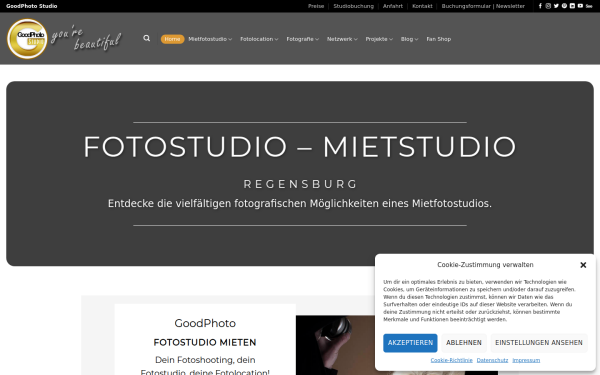Expand the Fotografie dropdown menu
The width and height of the screenshot is (600, 375).
(x=303, y=39)
